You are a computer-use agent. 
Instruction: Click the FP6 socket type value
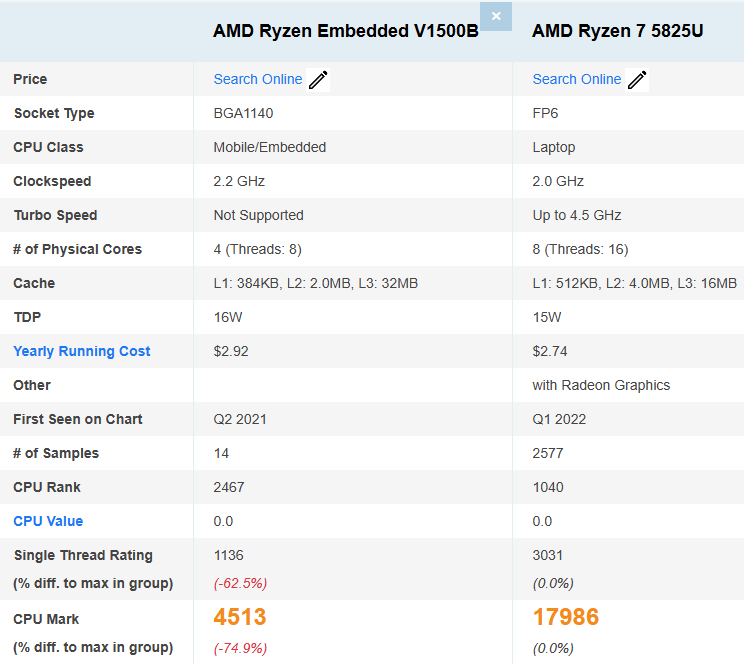(x=544, y=113)
